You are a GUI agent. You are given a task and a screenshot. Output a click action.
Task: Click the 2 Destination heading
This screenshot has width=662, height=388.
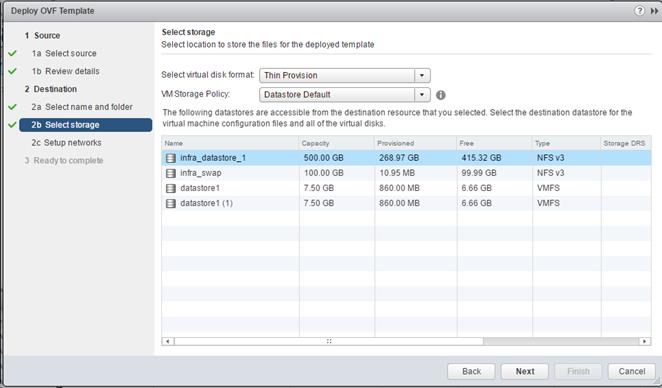[x=51, y=89]
